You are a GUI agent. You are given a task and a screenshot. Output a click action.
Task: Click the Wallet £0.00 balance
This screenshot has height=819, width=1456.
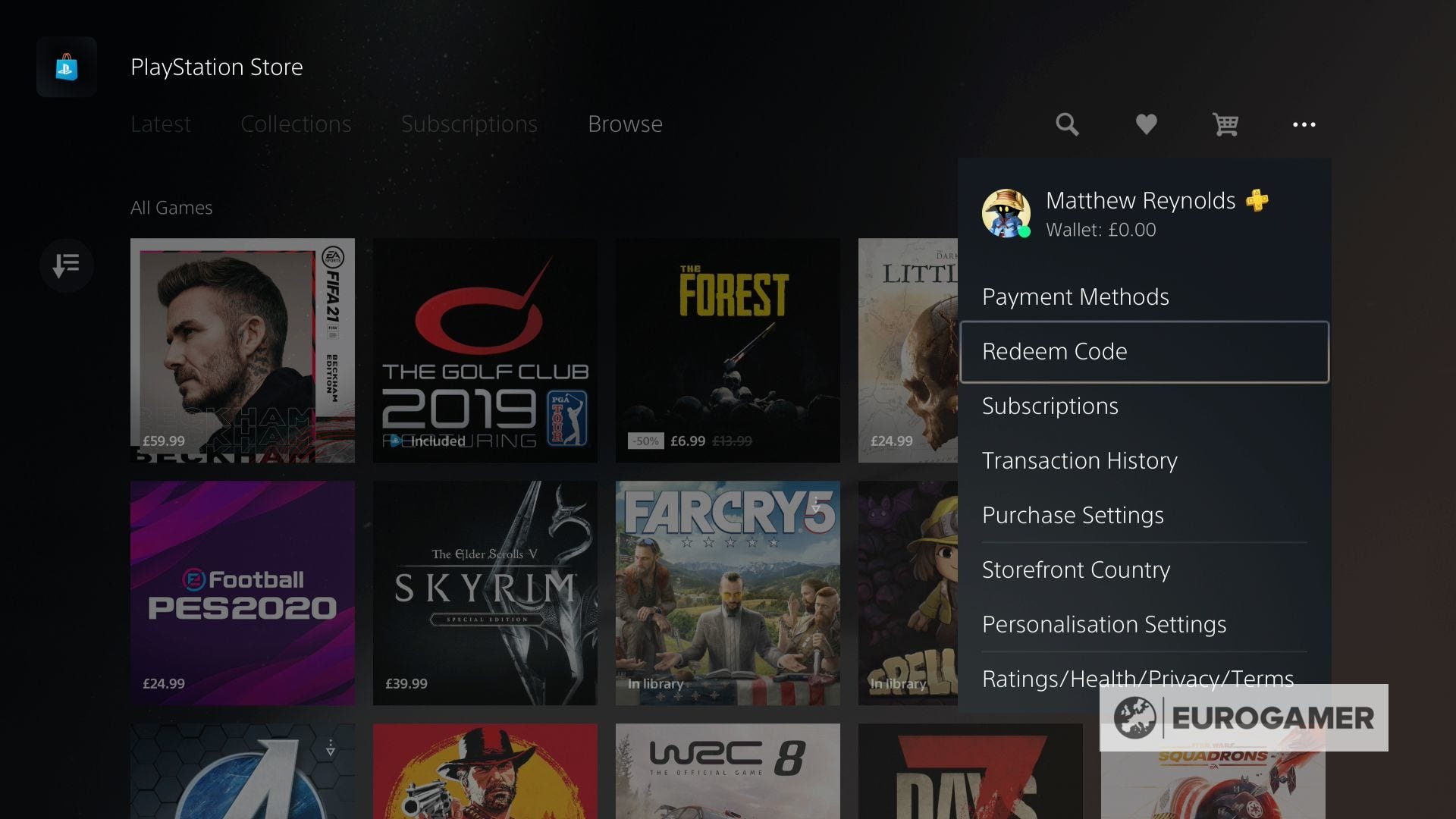1101,230
